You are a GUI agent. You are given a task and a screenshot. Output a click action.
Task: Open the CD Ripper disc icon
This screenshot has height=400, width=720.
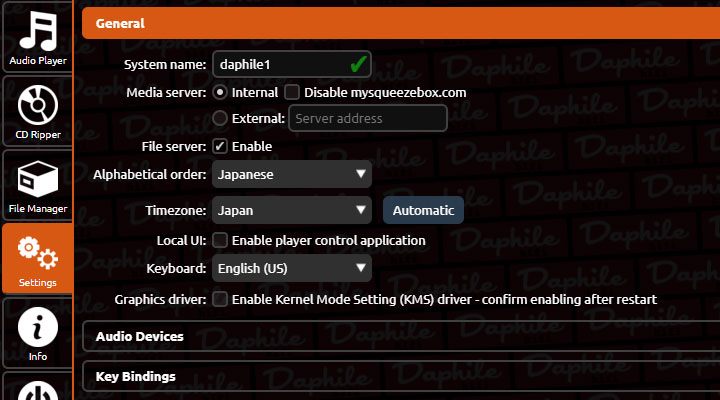36,108
